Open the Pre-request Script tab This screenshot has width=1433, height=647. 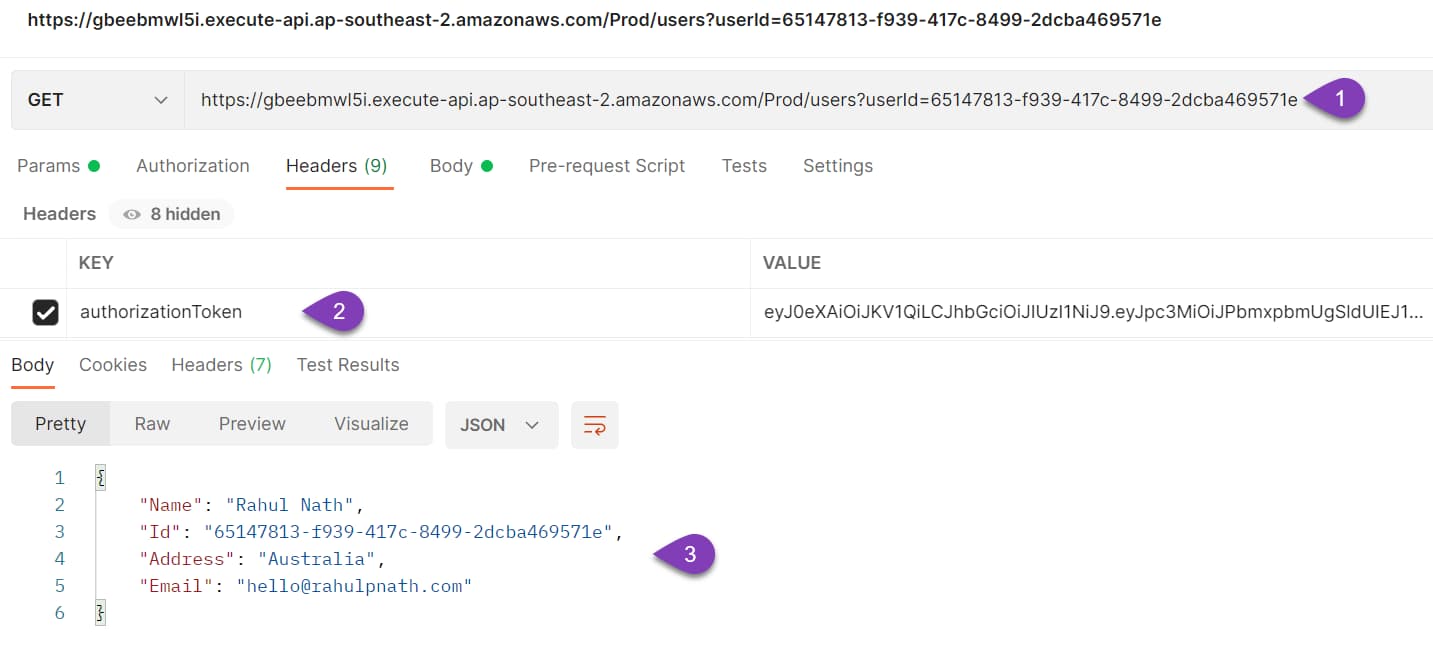coord(607,165)
